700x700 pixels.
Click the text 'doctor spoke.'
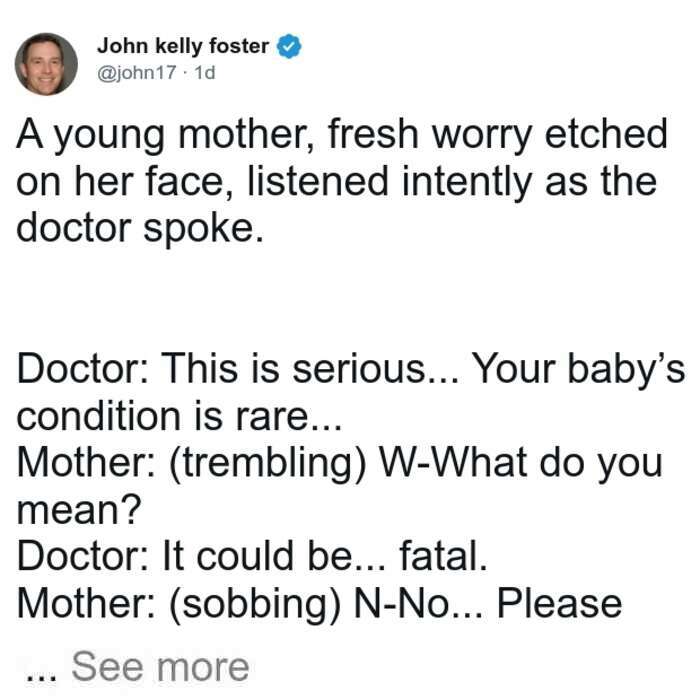point(140,229)
